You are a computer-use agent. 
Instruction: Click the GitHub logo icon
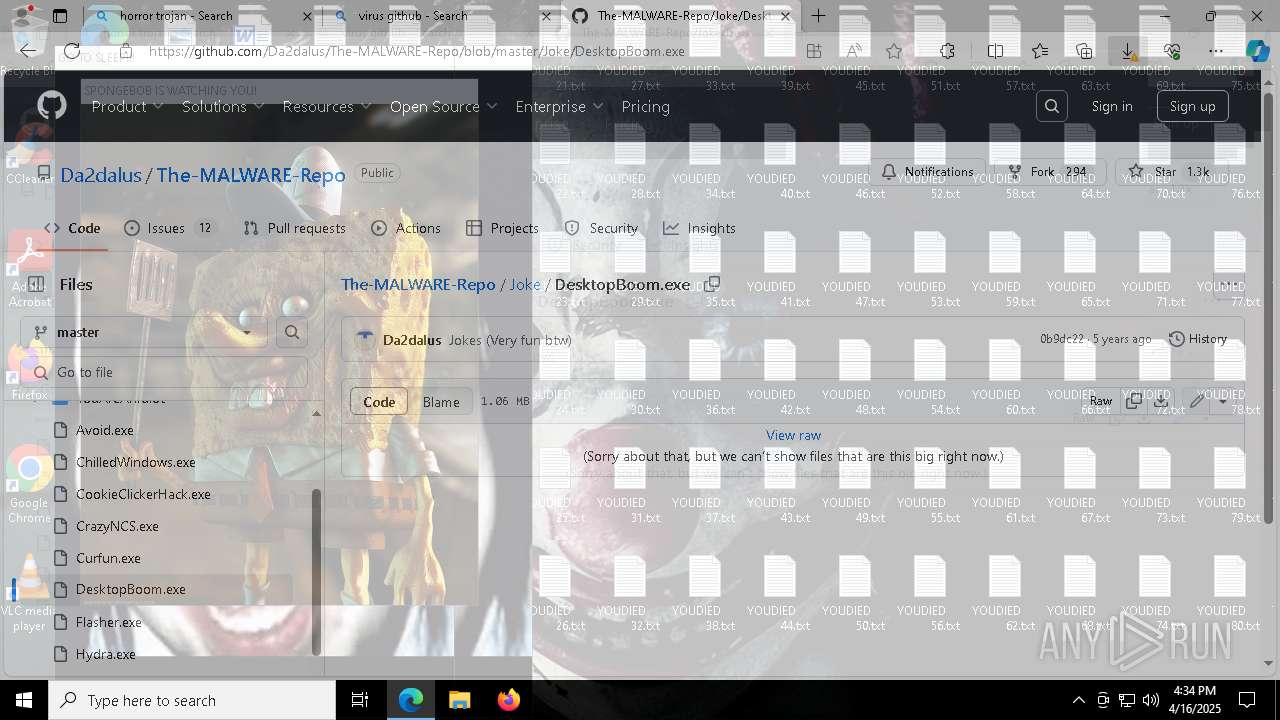[52, 106]
